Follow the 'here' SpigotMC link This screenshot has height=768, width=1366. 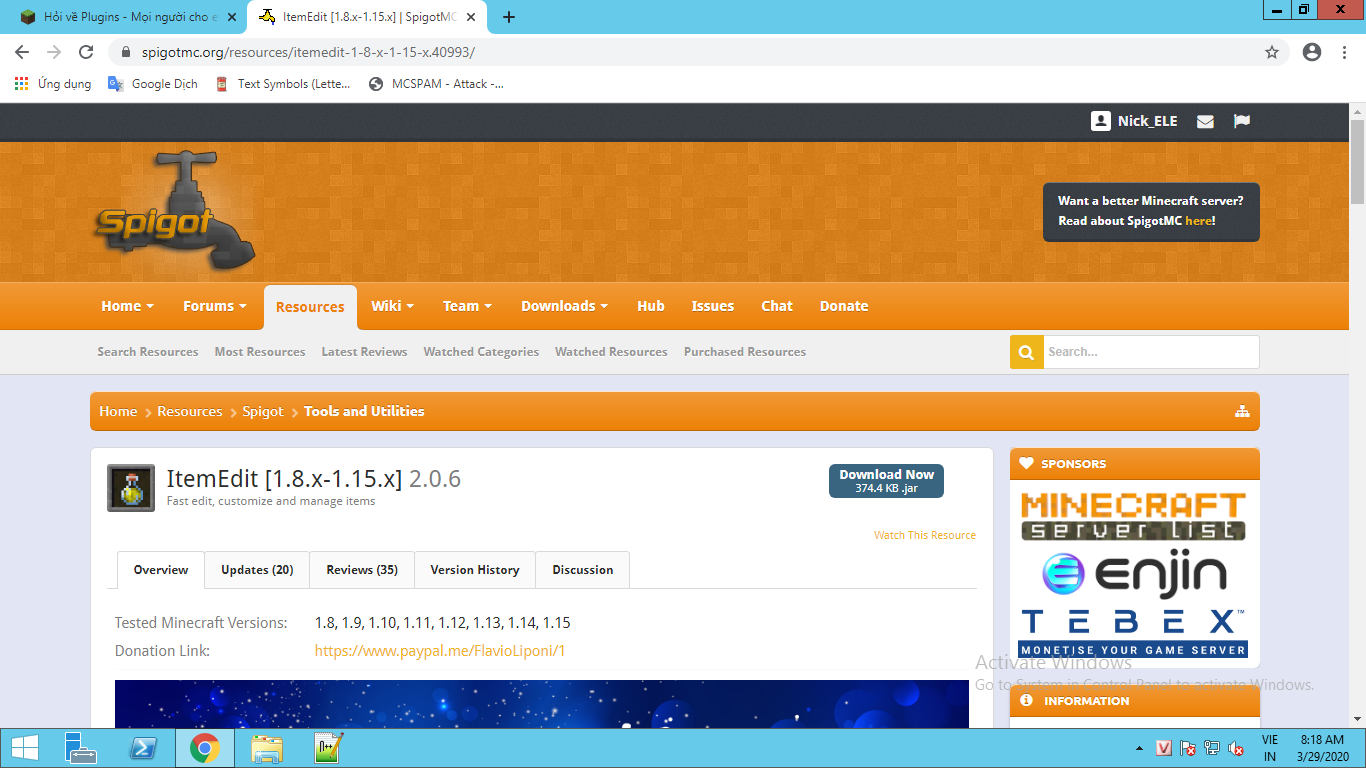(1198, 221)
